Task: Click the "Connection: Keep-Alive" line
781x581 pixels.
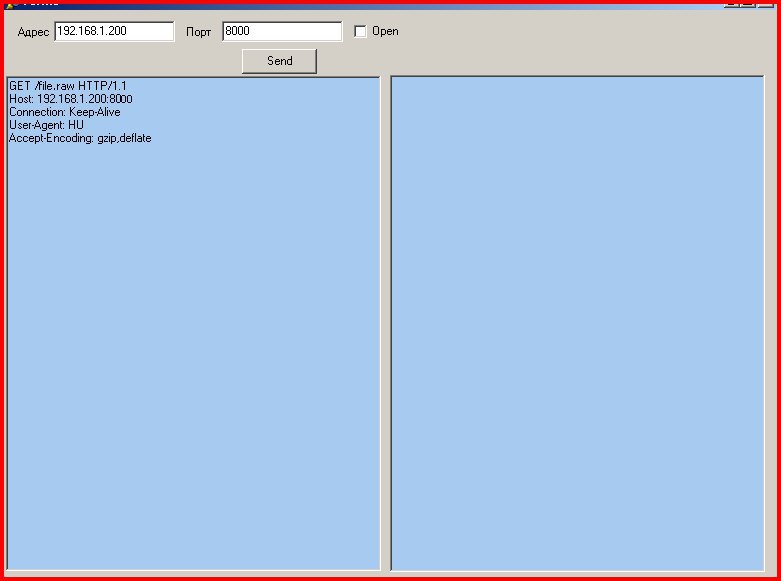Action: click(x=65, y=112)
